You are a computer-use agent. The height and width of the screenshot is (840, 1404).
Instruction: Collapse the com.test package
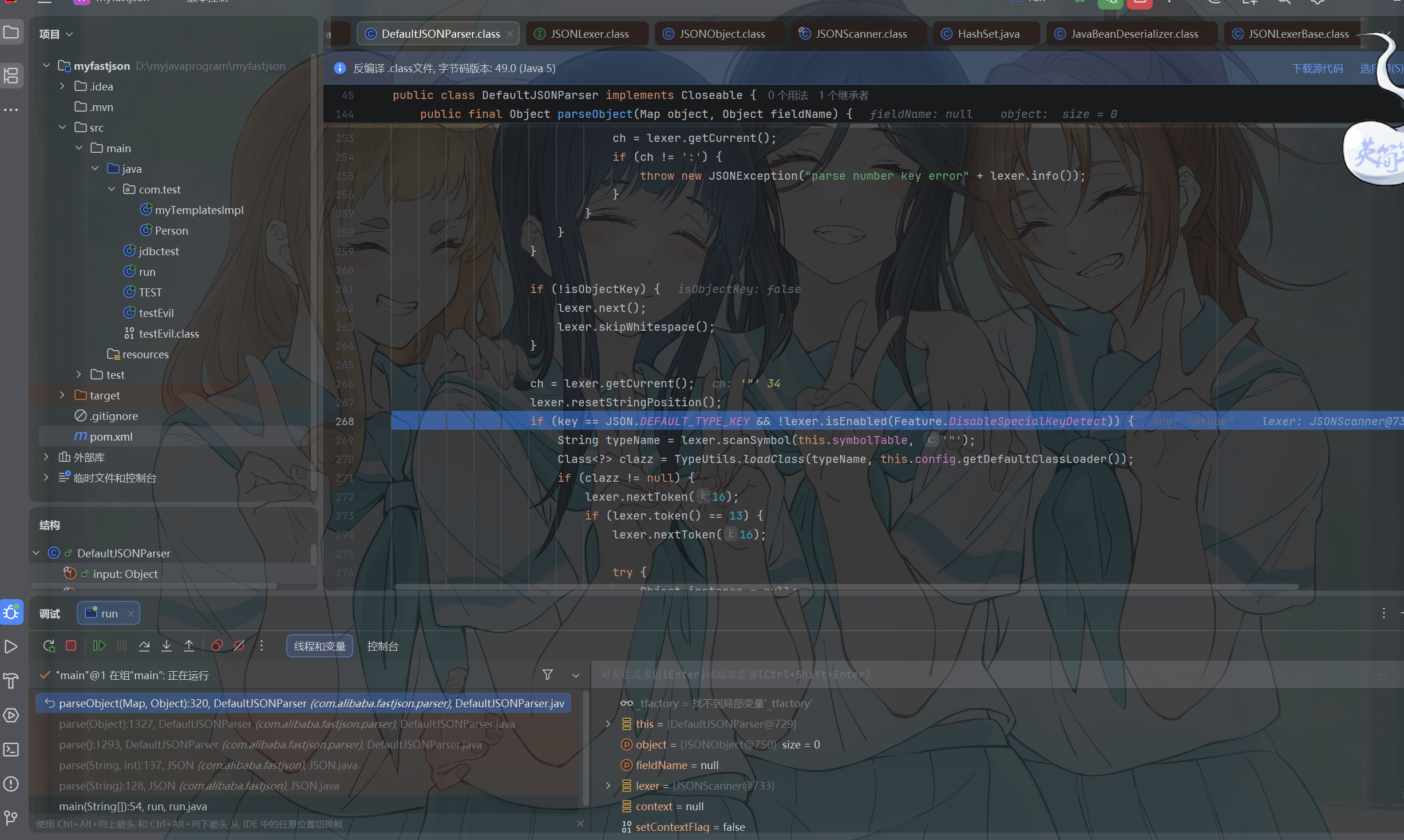tap(112, 189)
